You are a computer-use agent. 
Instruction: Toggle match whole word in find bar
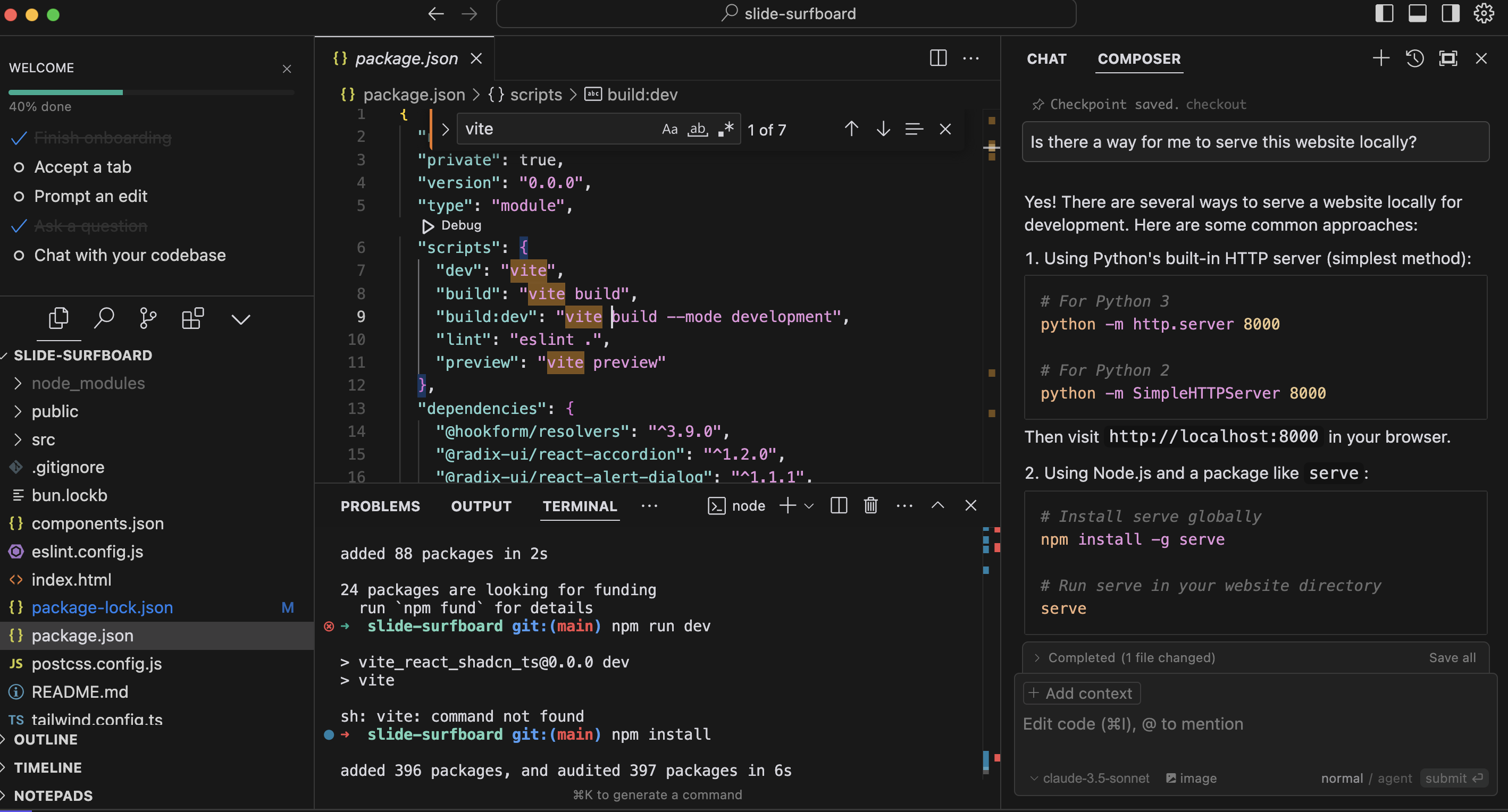[x=698, y=128]
